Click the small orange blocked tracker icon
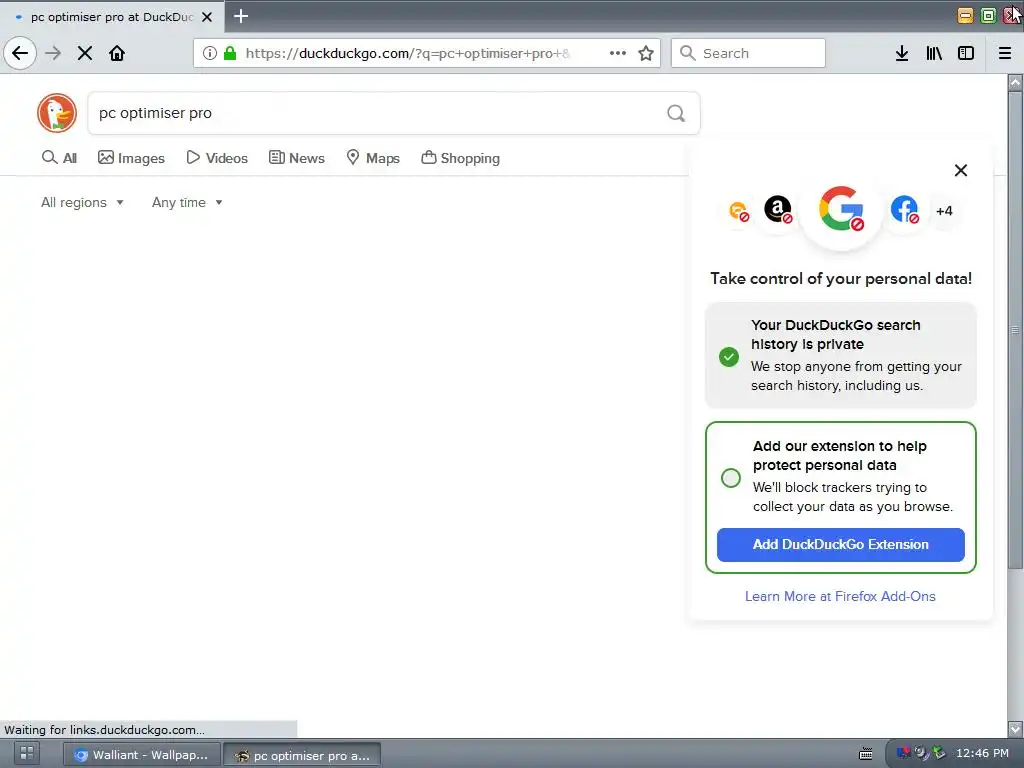The height and width of the screenshot is (768, 1024). [739, 211]
